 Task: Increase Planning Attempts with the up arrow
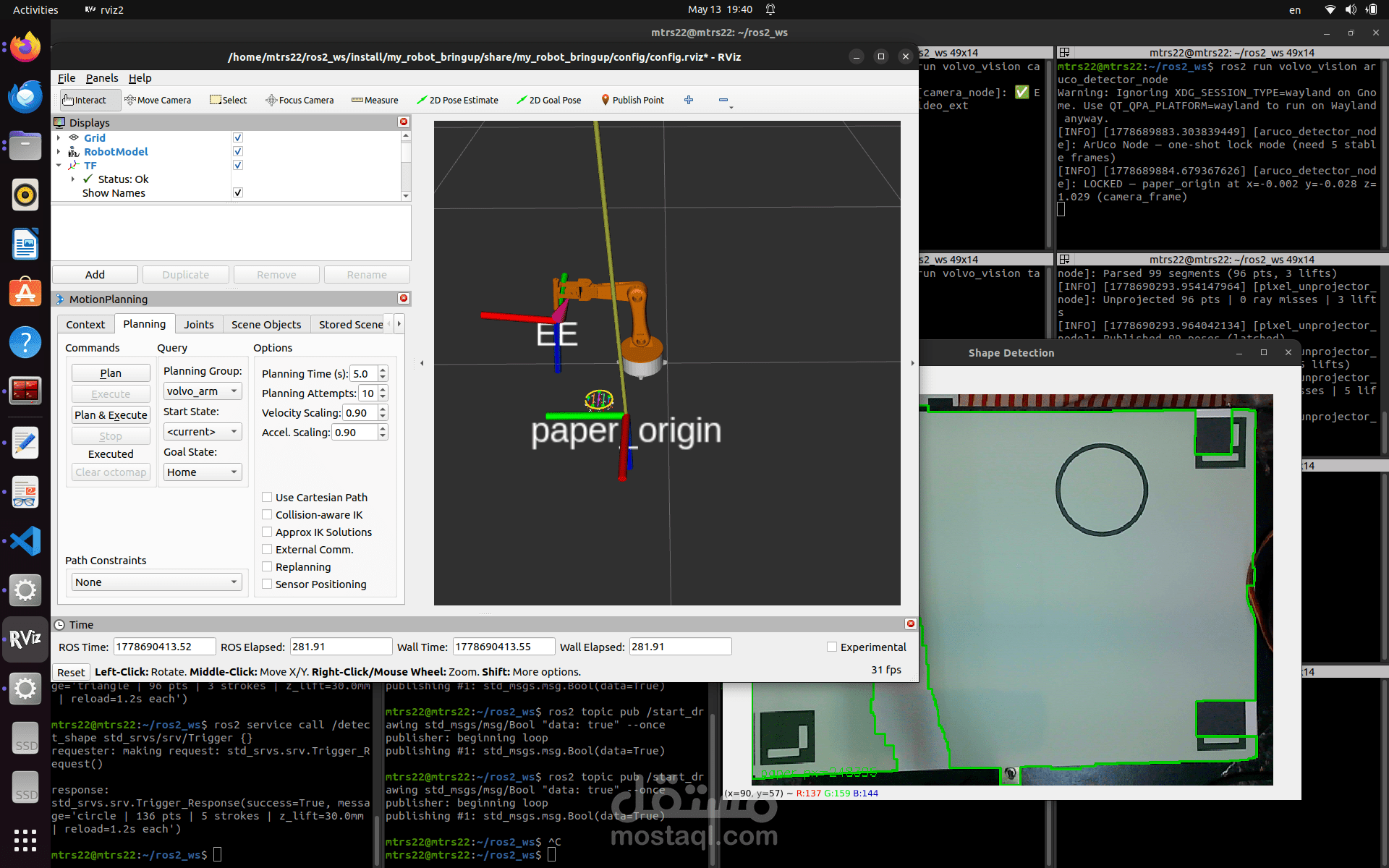tap(383, 389)
